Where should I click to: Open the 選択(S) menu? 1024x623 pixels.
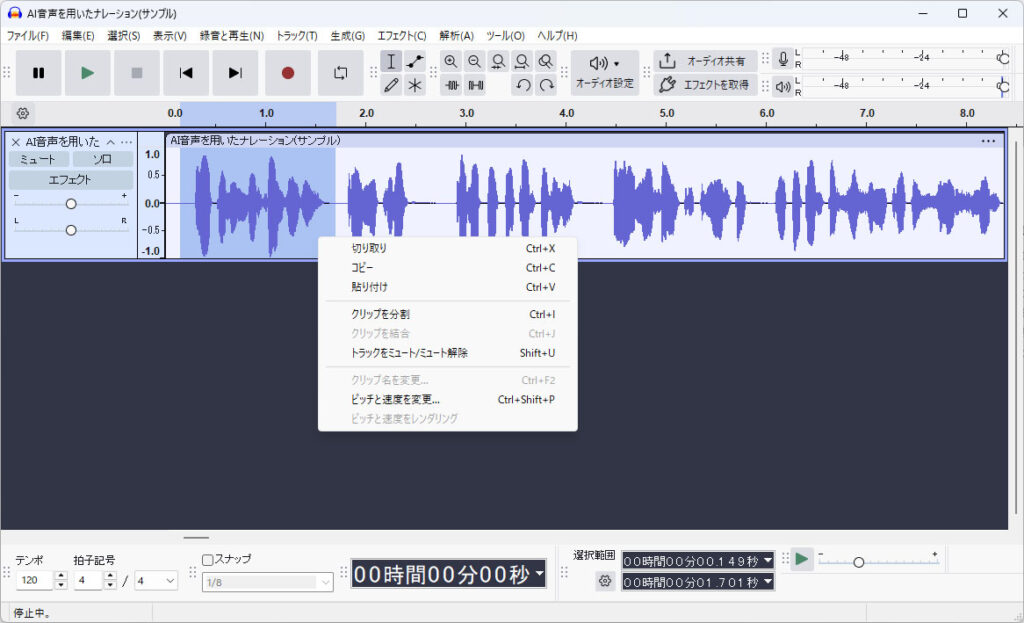point(123,36)
